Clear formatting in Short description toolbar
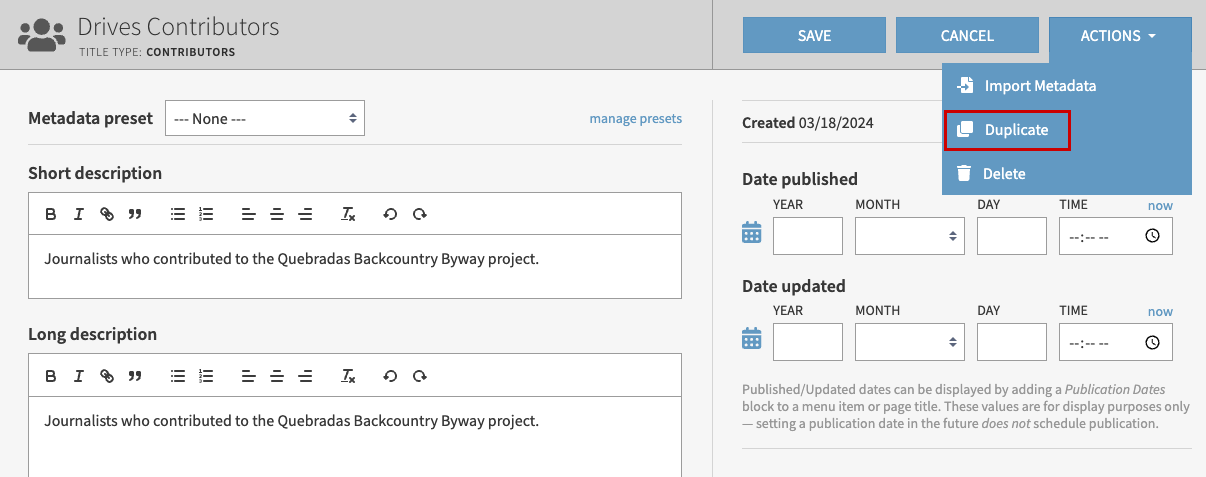The image size is (1206, 477). (x=348, y=214)
